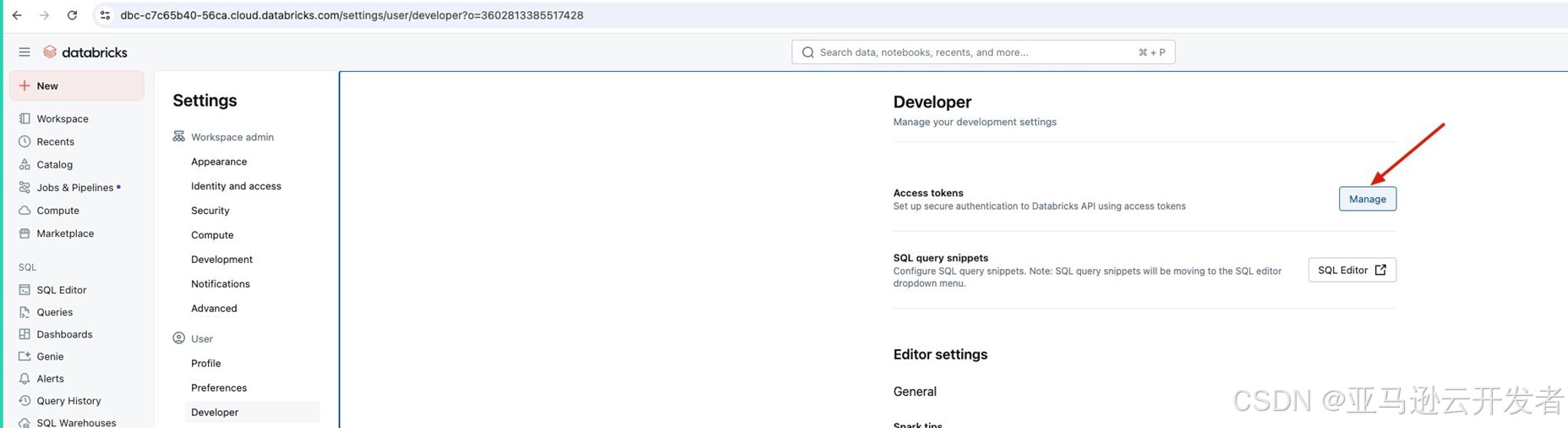Click the SQL query snippets heading
1568x428 pixels.
click(941, 258)
